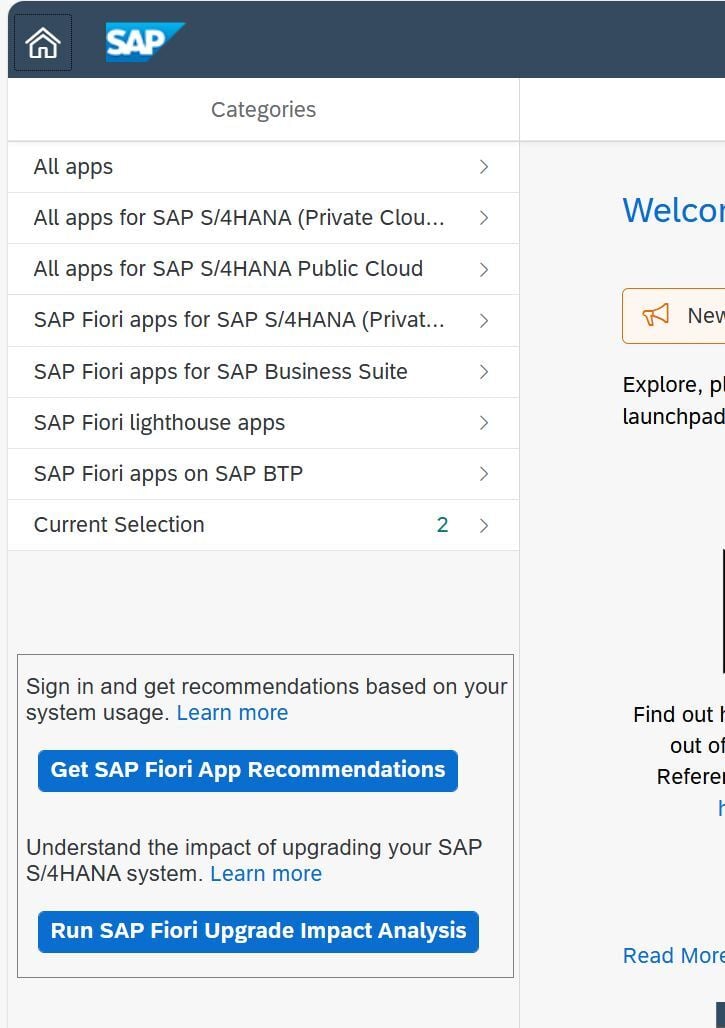Open Learn more link about system usage recommendations

pyautogui.click(x=232, y=712)
